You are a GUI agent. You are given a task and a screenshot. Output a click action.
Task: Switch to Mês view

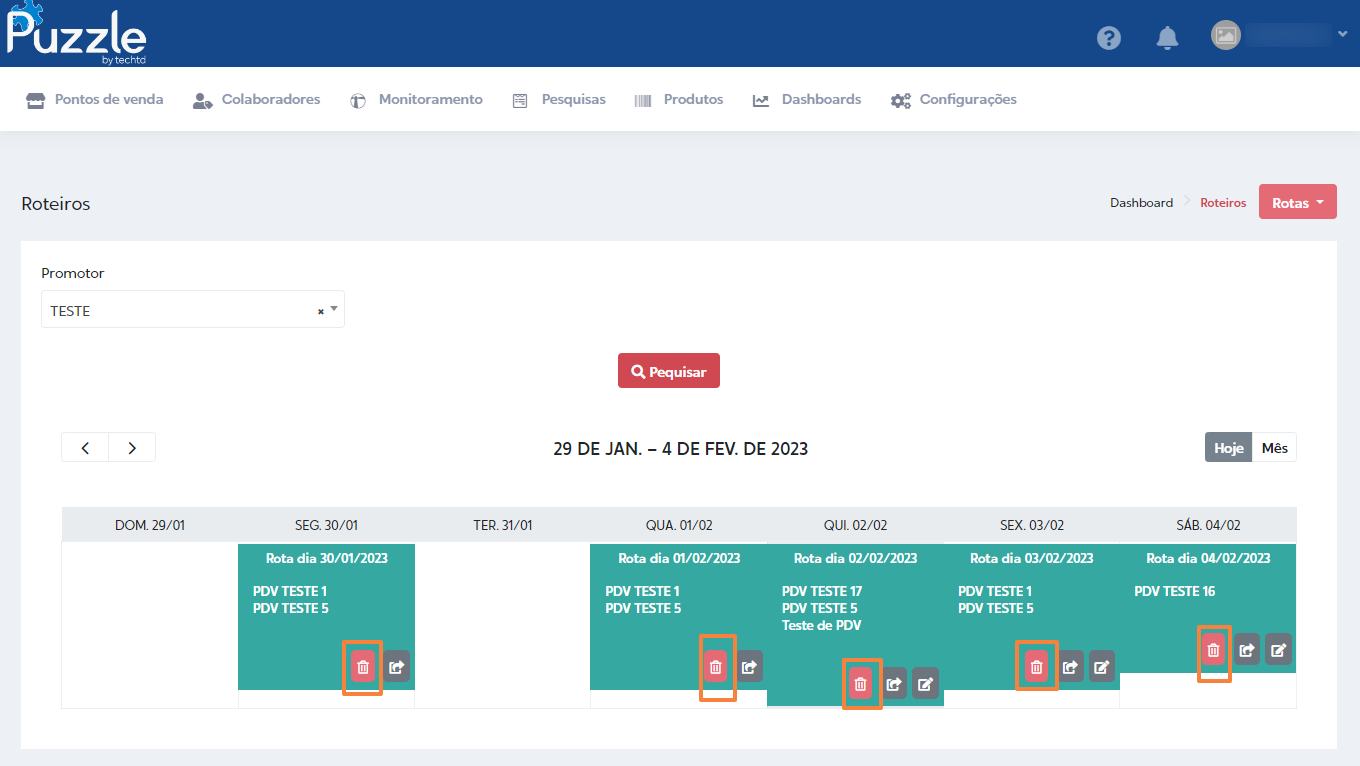(x=1274, y=448)
